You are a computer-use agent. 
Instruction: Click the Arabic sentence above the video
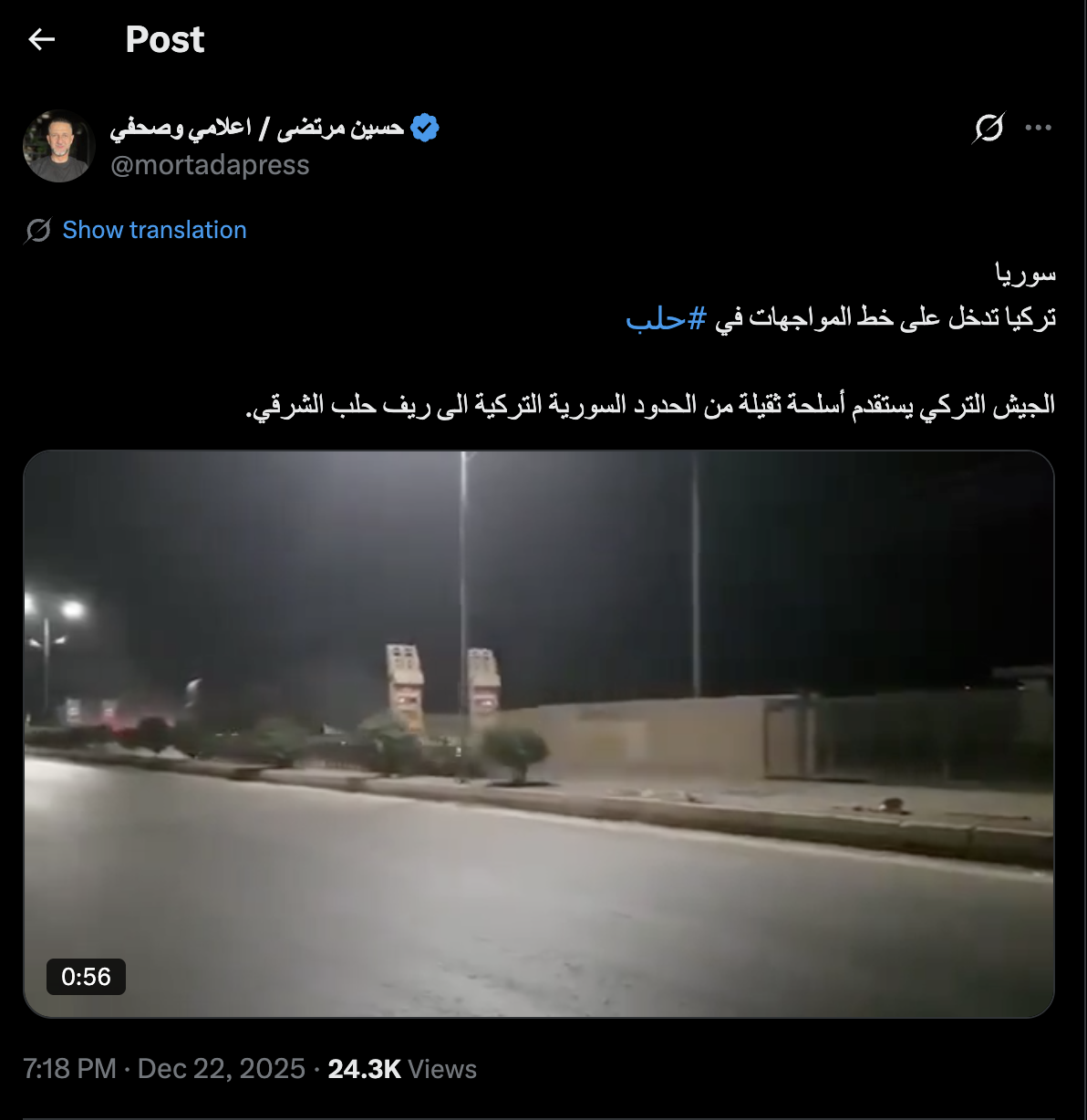(650, 405)
